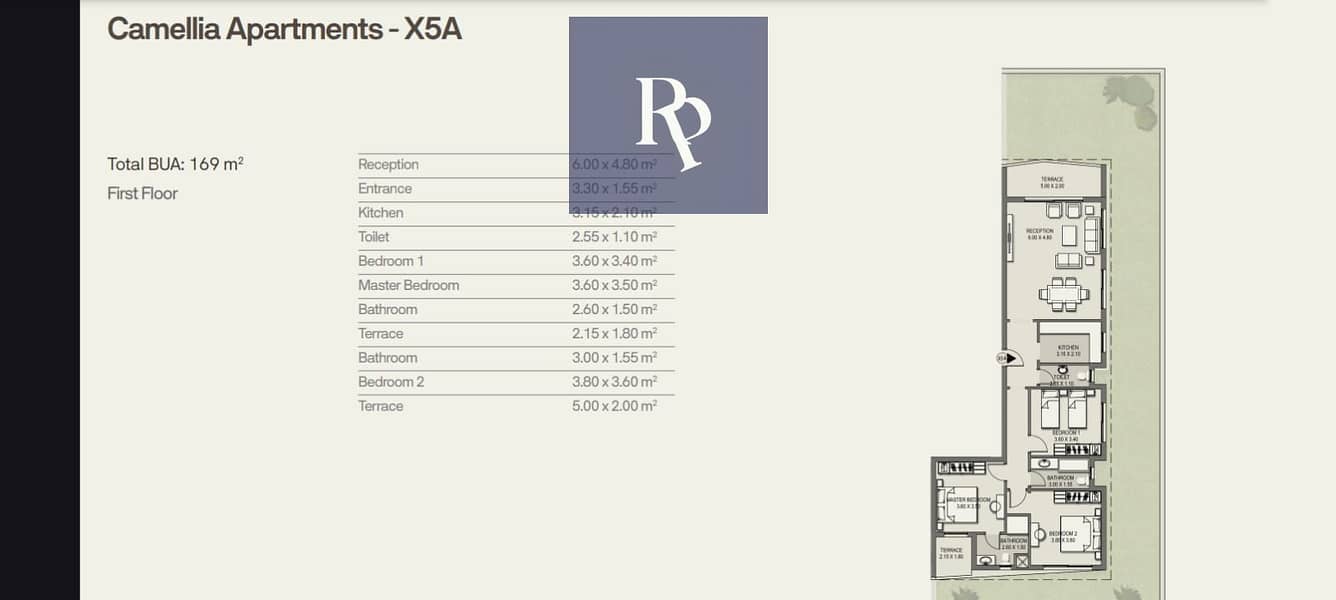This screenshot has width=1336, height=600.
Task: Click the RP logo watermark
Action: pos(668,115)
